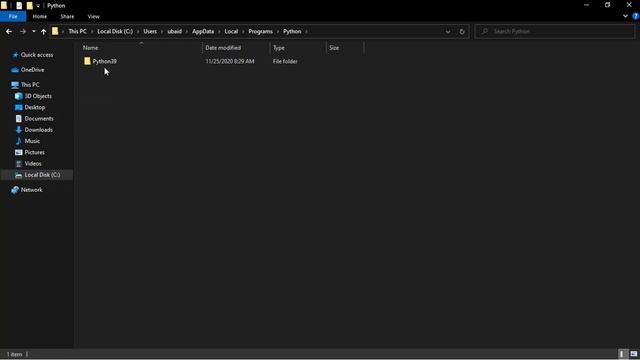Select This PC in the address breadcrumb
This screenshot has width=640, height=360.
[x=78, y=31]
